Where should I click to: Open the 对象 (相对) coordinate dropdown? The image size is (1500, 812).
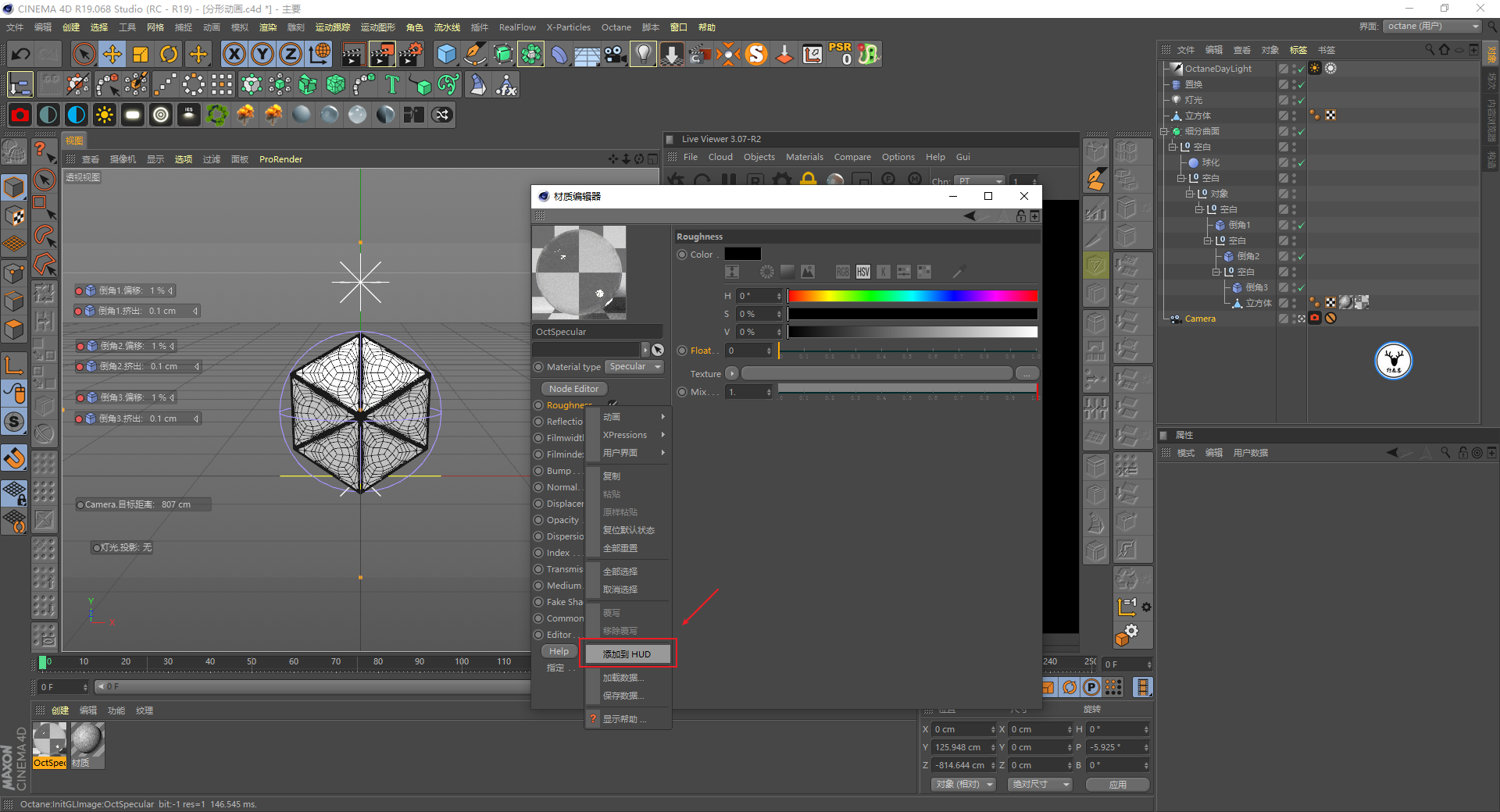(963, 784)
